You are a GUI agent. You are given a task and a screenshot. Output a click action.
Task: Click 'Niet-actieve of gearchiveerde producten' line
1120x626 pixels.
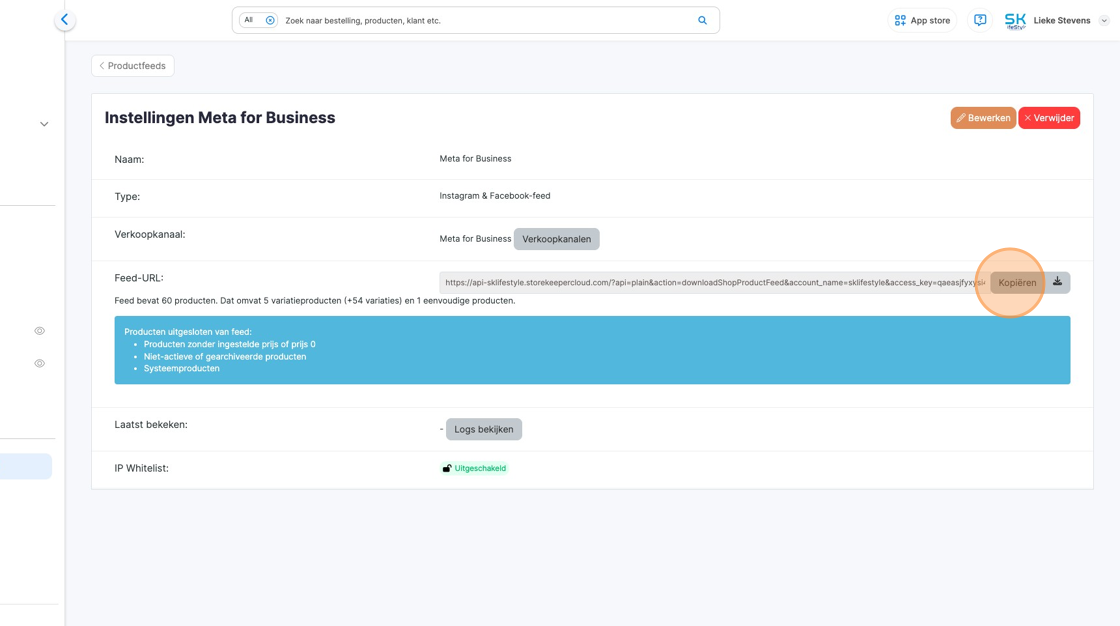point(225,357)
